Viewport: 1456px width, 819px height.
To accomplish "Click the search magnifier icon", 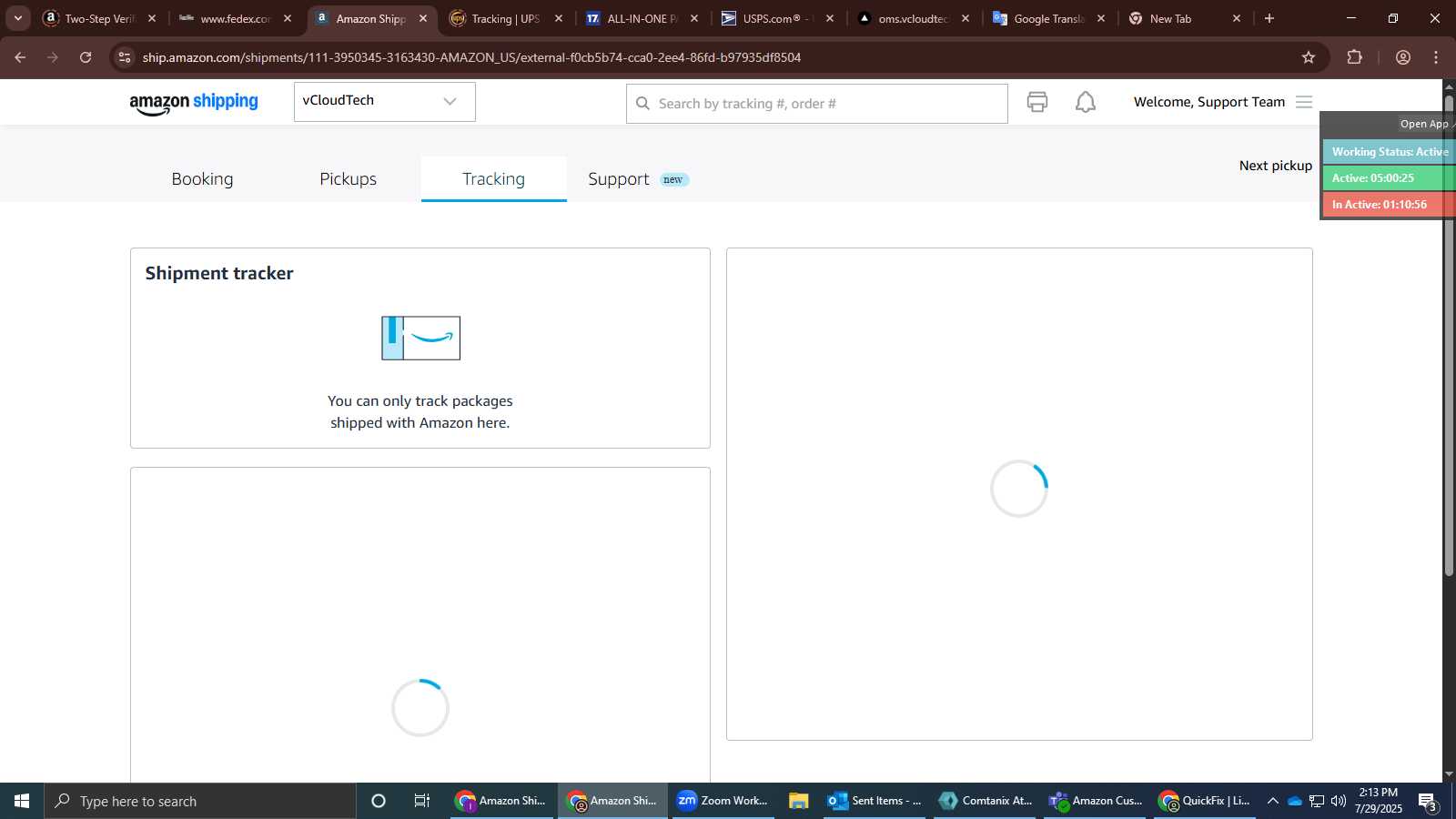I will coord(642,104).
